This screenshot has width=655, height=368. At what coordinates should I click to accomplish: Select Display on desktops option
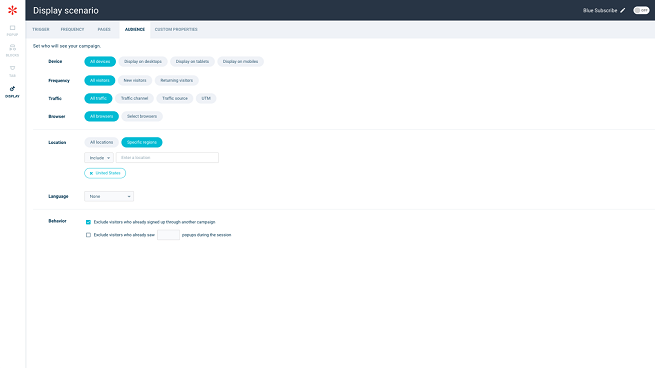pyautogui.click(x=143, y=61)
